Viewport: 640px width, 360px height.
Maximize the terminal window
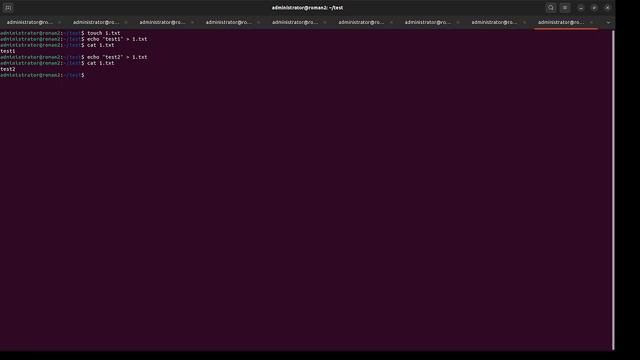coord(594,8)
